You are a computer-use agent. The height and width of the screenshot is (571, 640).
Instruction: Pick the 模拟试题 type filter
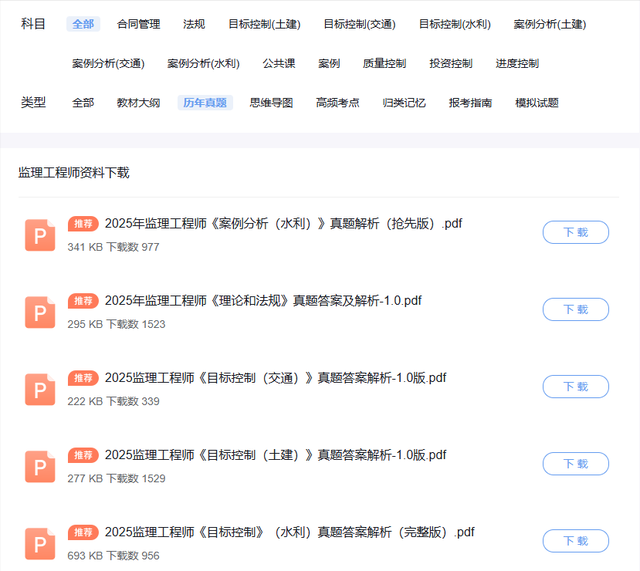(x=536, y=102)
